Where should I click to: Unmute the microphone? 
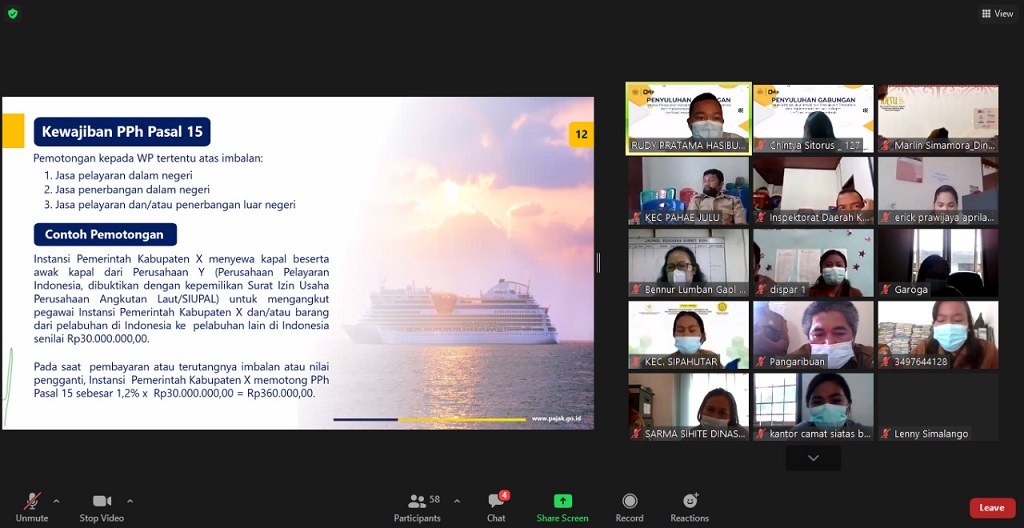32,505
